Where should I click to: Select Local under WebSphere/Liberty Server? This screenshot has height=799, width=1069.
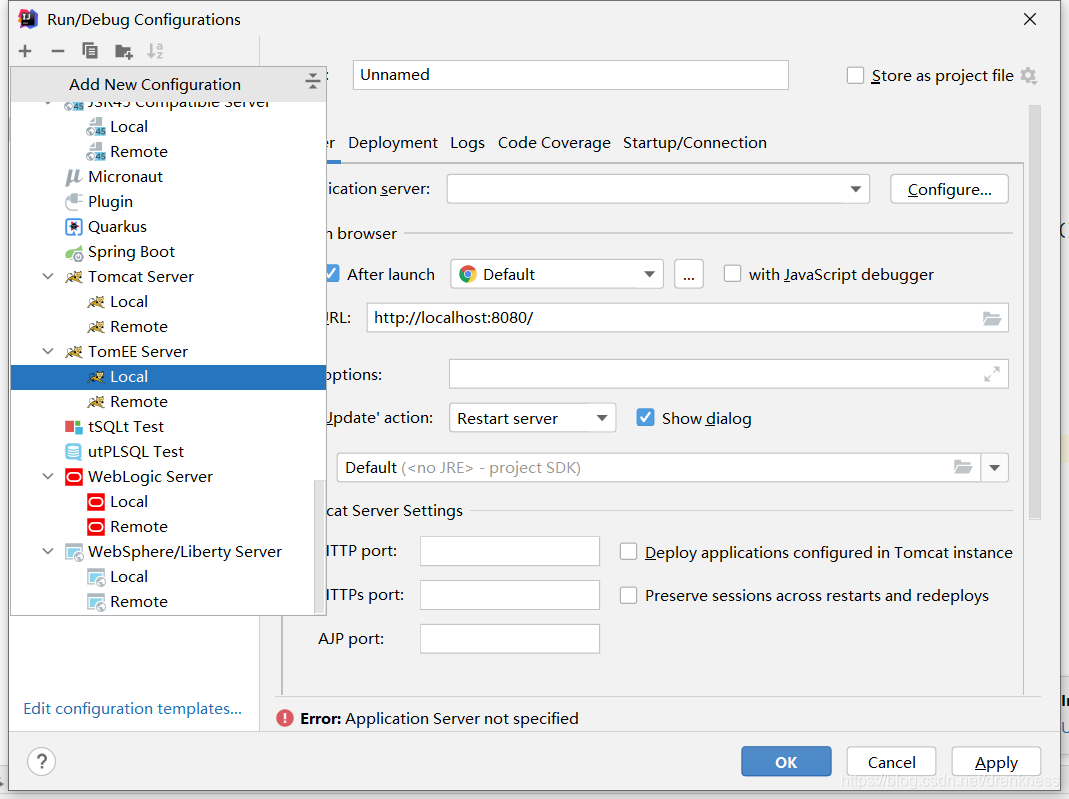[x=129, y=577]
